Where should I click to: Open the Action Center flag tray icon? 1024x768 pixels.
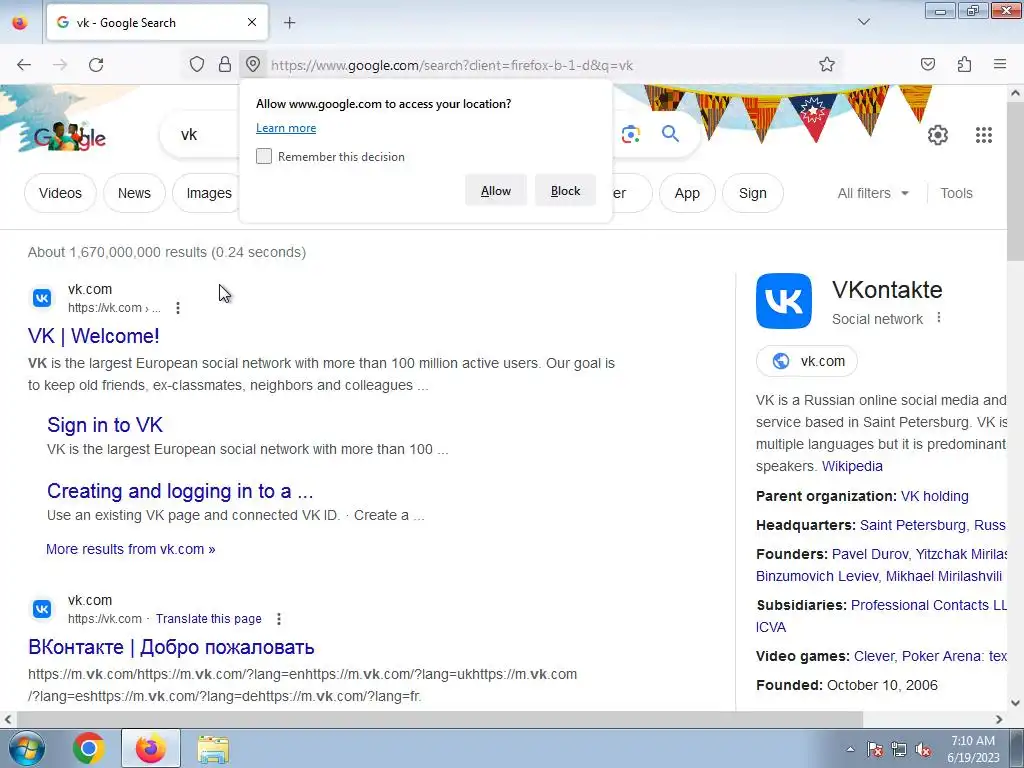pos(875,749)
